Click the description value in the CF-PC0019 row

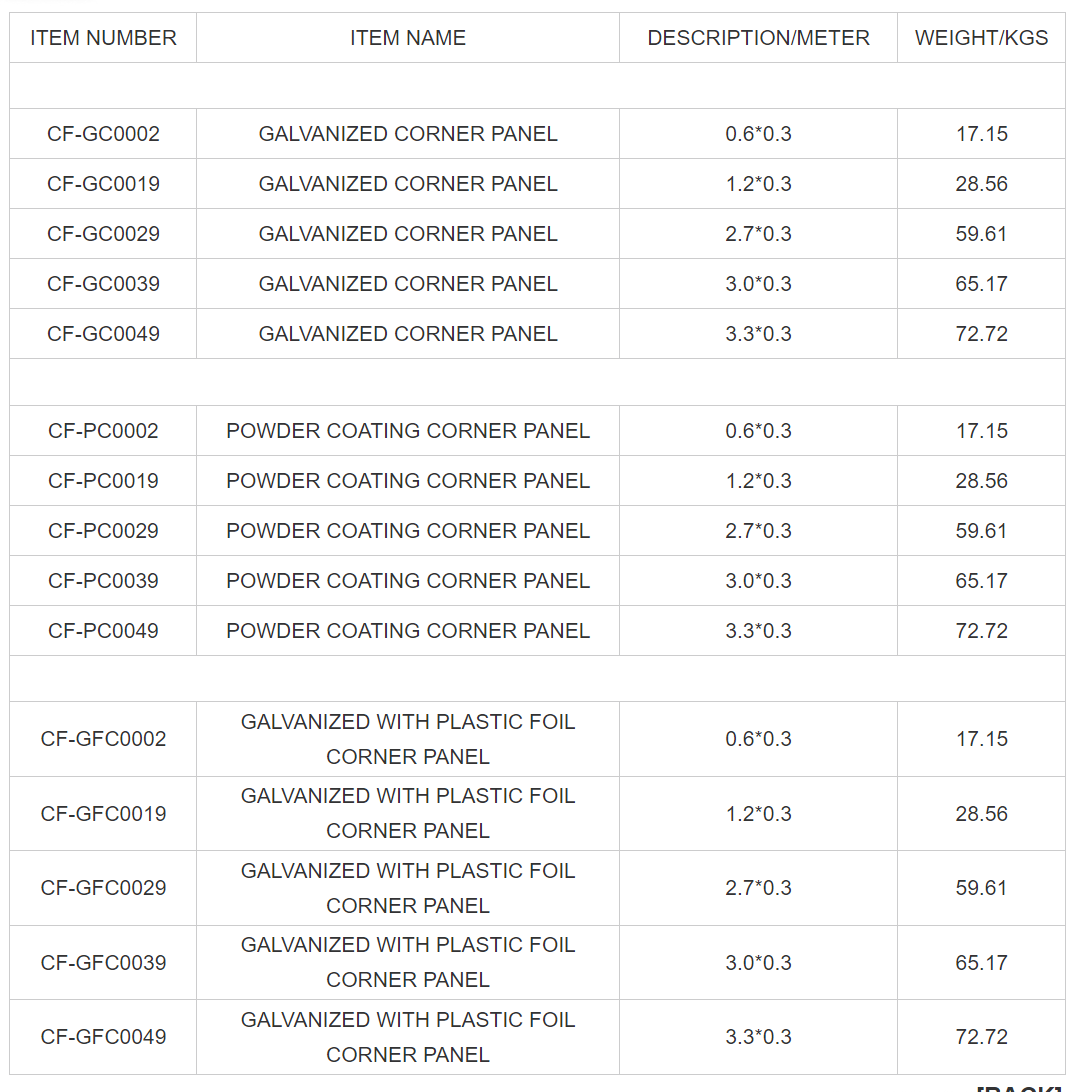tap(758, 481)
